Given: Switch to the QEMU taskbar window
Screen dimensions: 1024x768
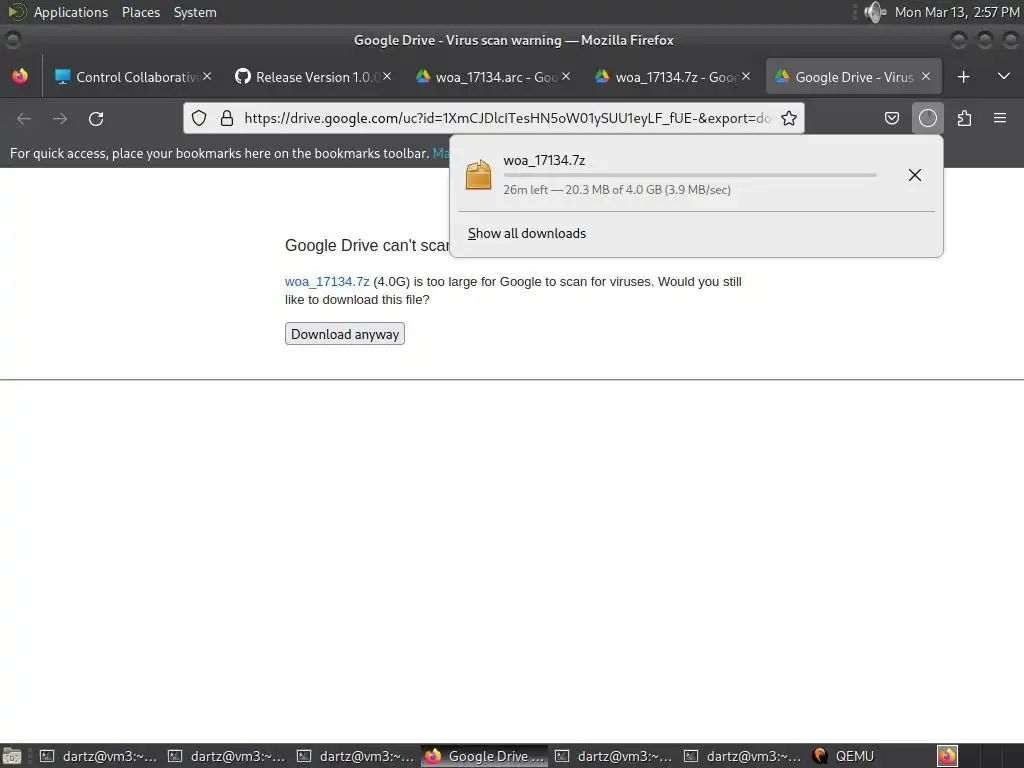Looking at the screenshot, I should click(x=845, y=756).
